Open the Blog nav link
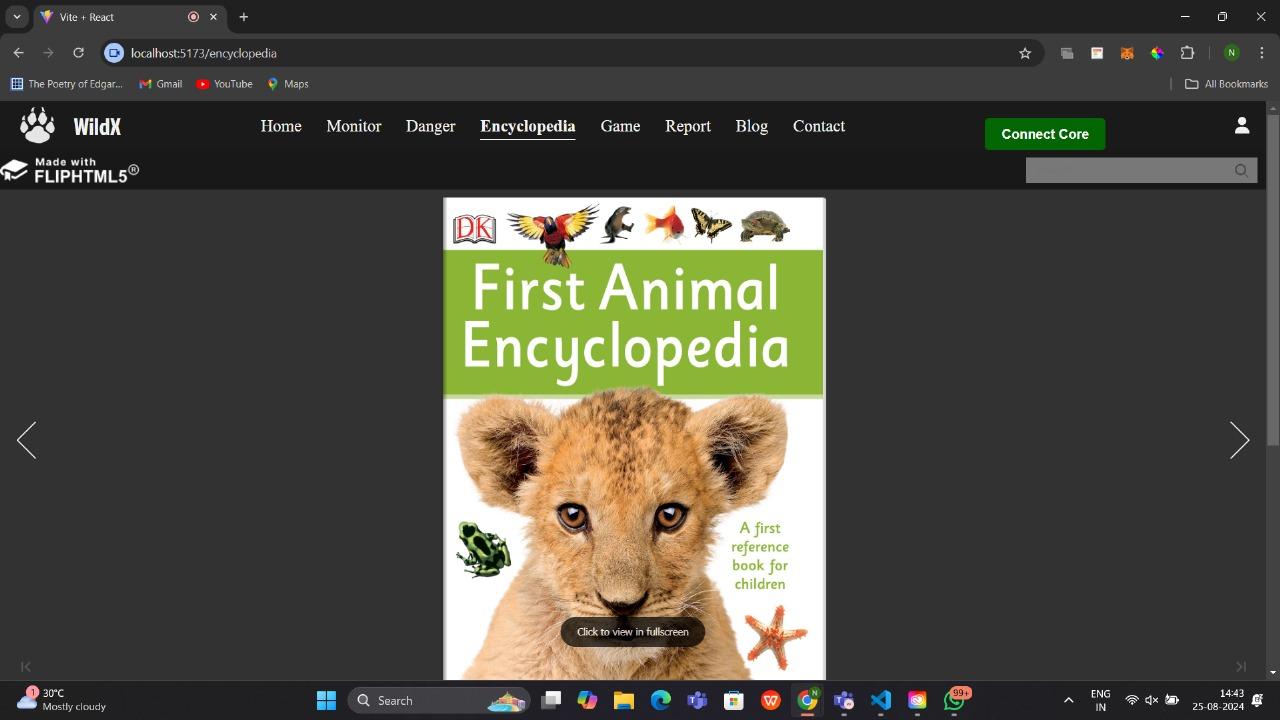The image size is (1280, 720). coord(752,126)
